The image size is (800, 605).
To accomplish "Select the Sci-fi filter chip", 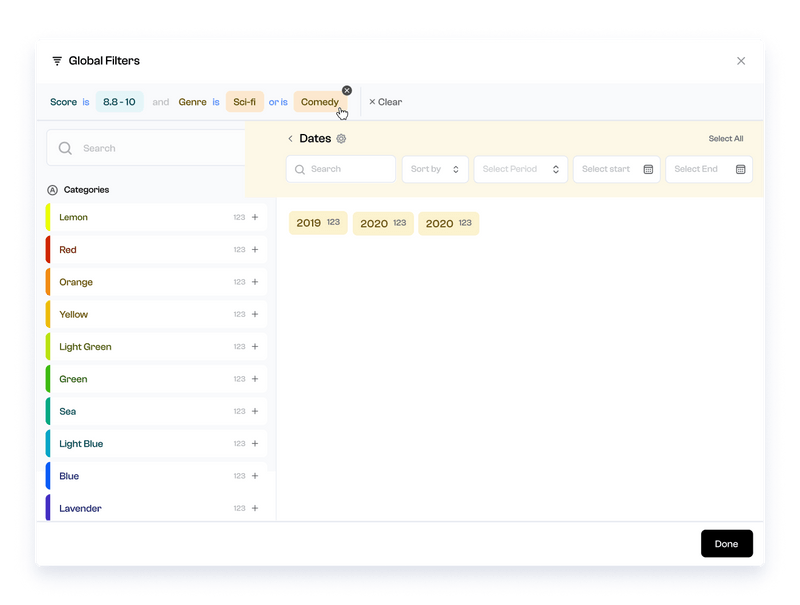I will point(245,101).
